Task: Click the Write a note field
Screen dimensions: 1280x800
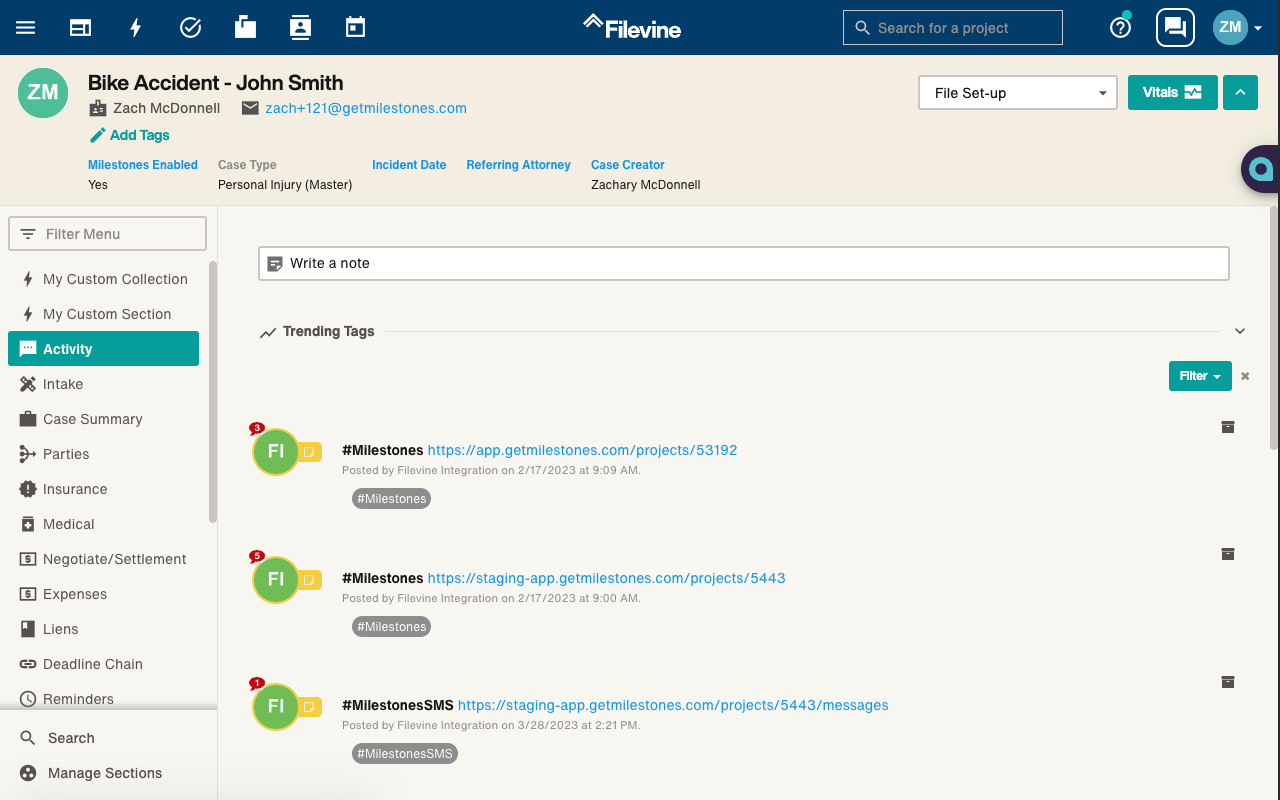Action: tap(744, 263)
